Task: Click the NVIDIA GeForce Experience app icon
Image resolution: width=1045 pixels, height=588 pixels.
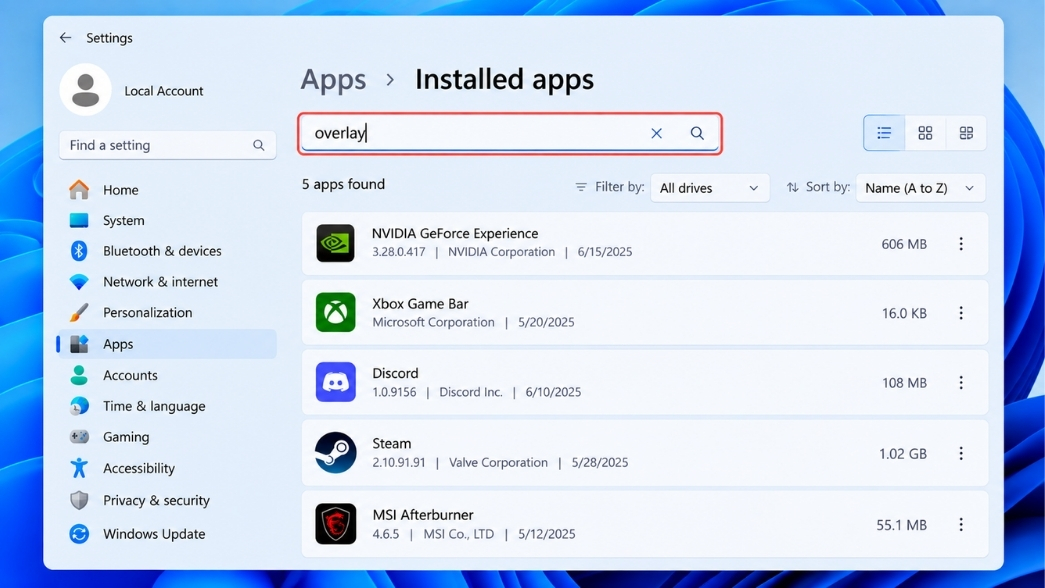Action: coord(335,243)
